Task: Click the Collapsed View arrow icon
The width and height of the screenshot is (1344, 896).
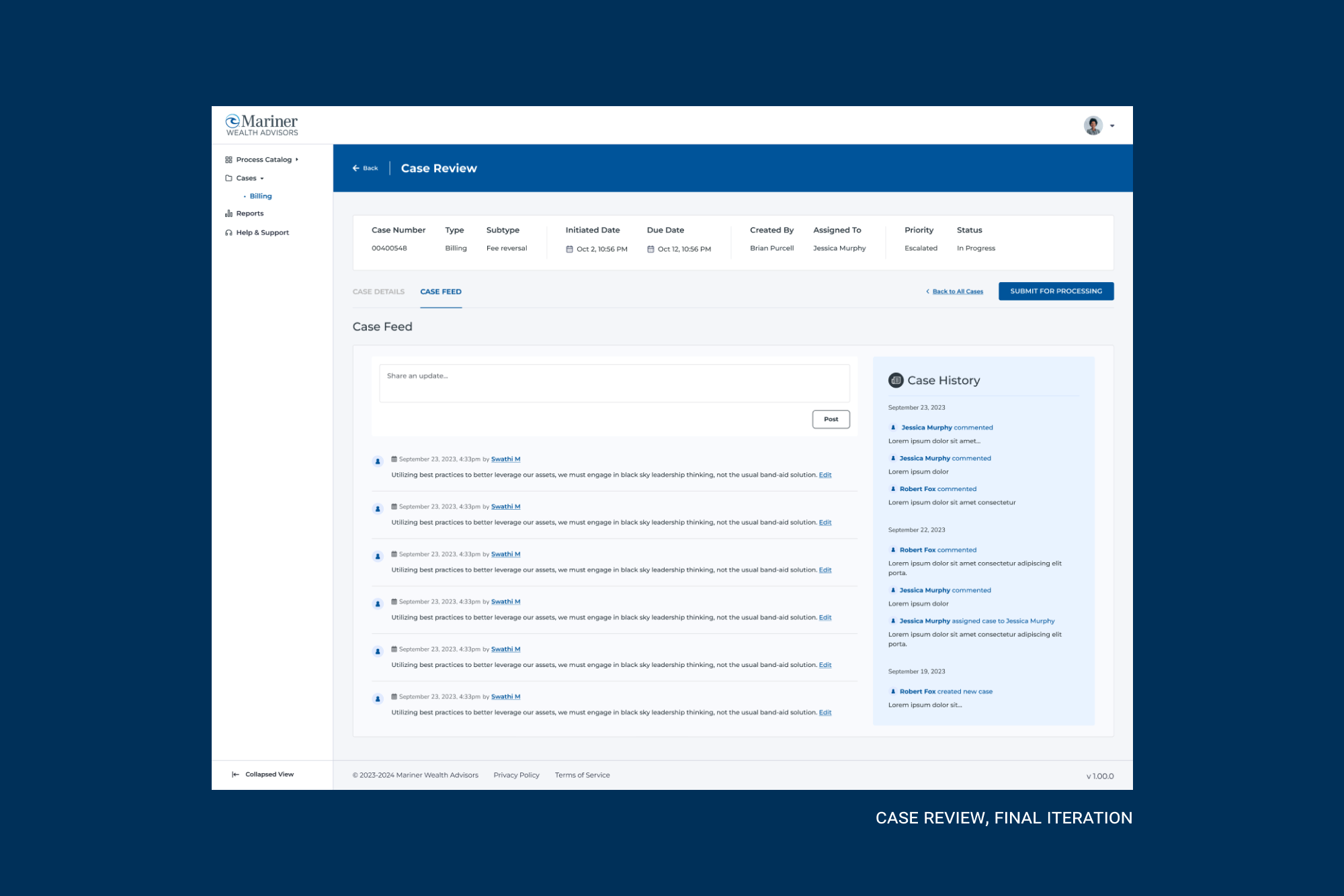Action: point(235,774)
